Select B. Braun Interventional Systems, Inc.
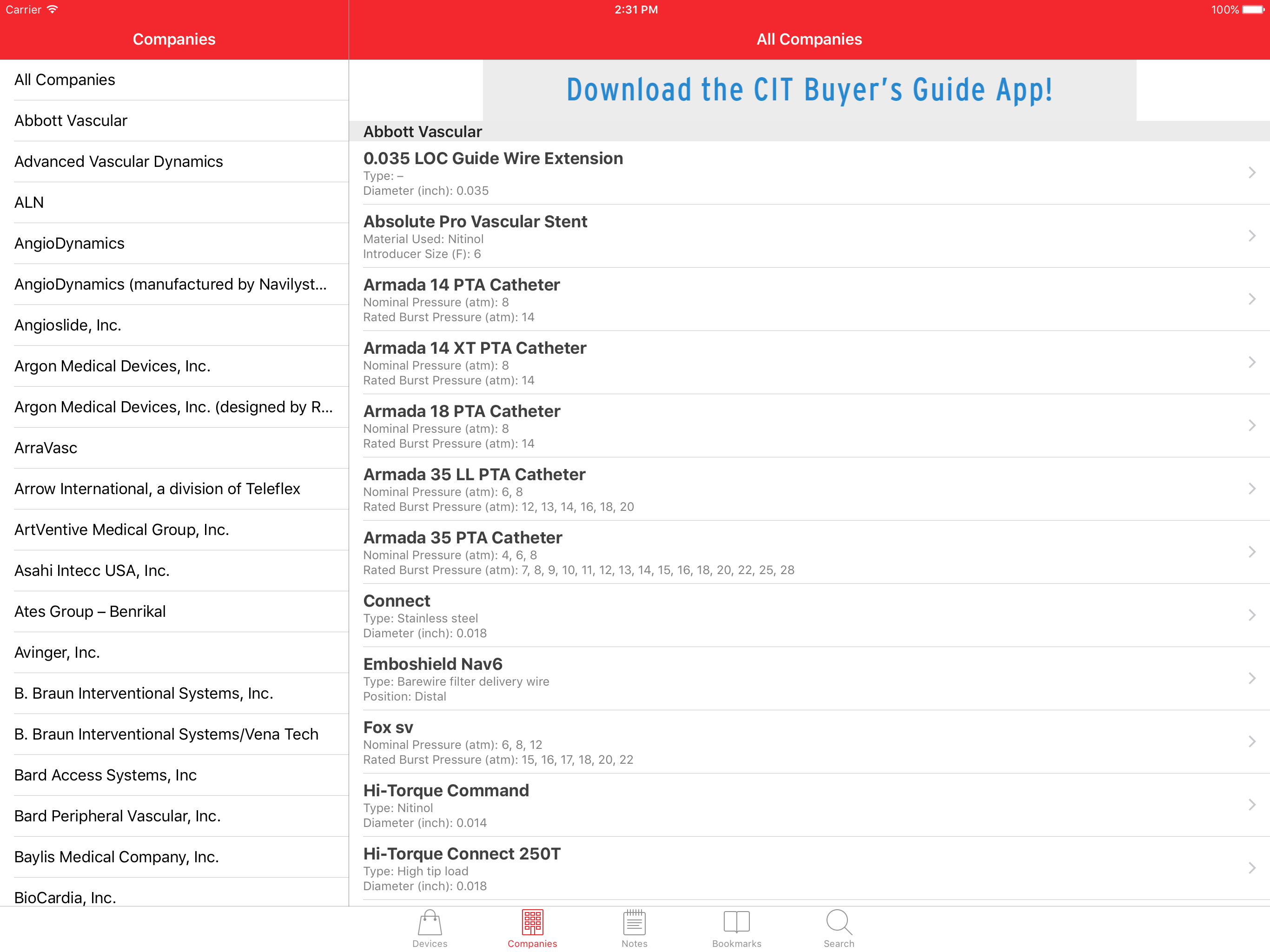1270x952 pixels. point(174,693)
